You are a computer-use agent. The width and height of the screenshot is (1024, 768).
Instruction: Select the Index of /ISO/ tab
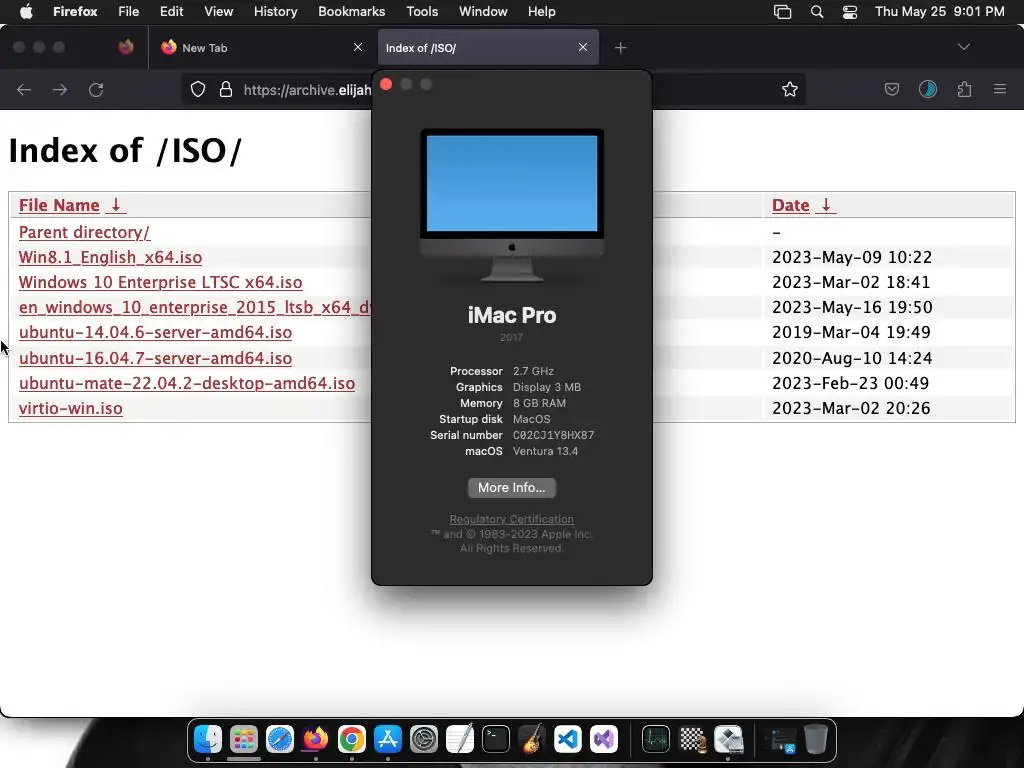point(488,47)
